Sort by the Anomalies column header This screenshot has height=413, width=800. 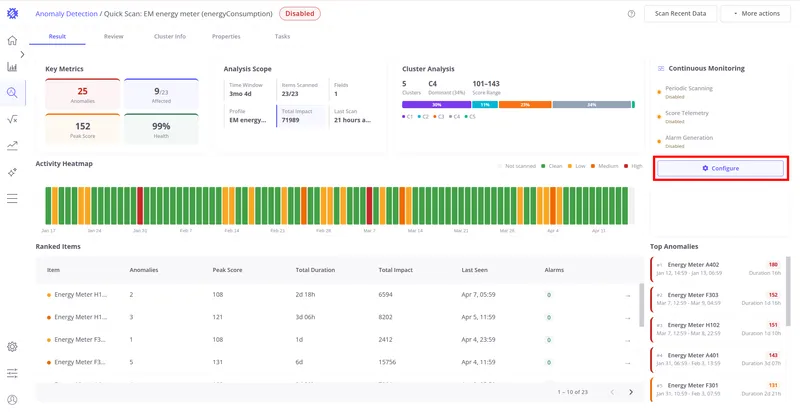[x=144, y=270]
